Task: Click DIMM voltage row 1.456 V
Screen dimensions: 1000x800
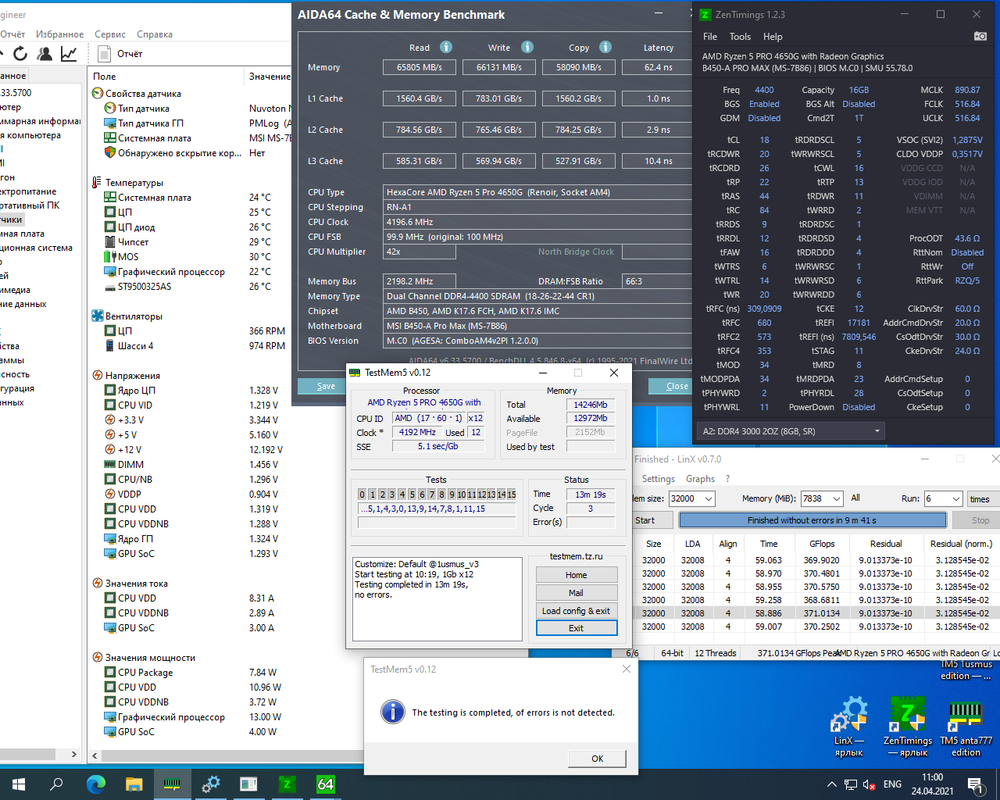Action: click(x=191, y=464)
